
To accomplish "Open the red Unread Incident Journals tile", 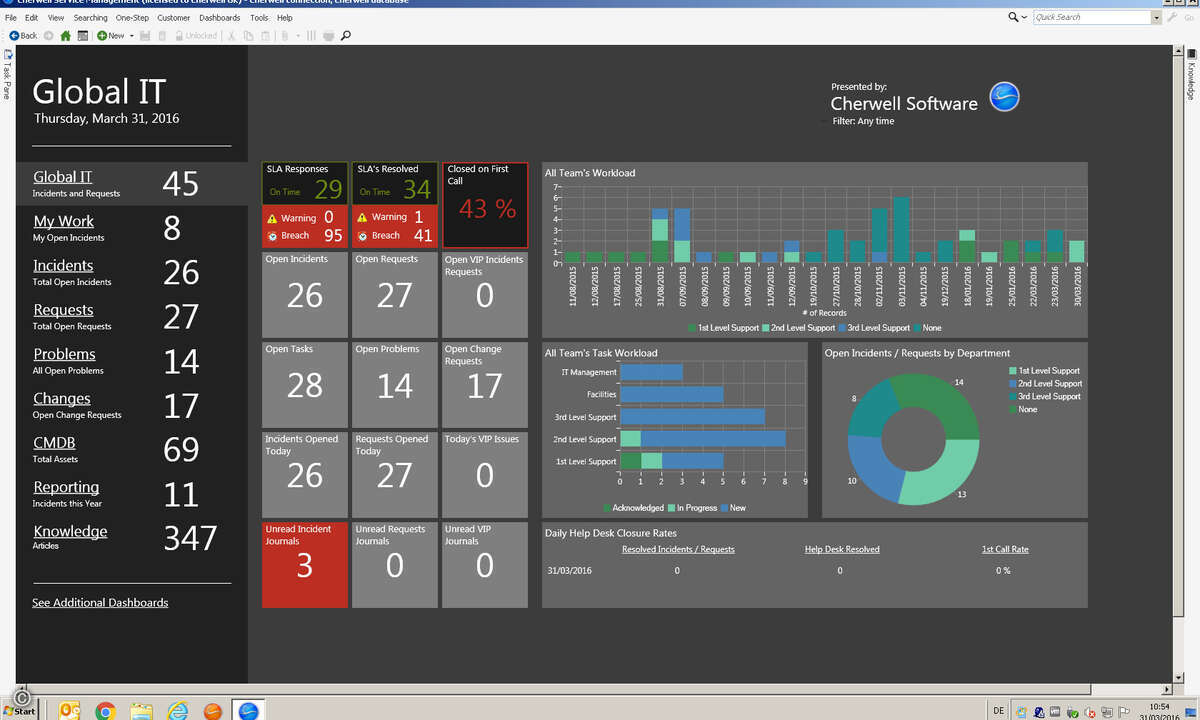I will (305, 565).
